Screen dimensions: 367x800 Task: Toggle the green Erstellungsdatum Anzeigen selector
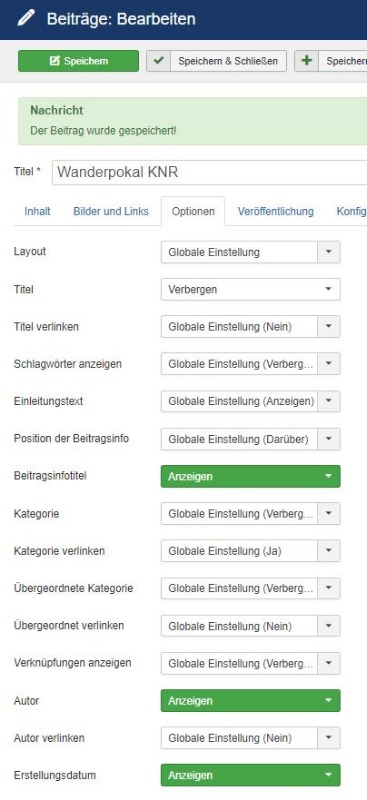click(x=251, y=775)
